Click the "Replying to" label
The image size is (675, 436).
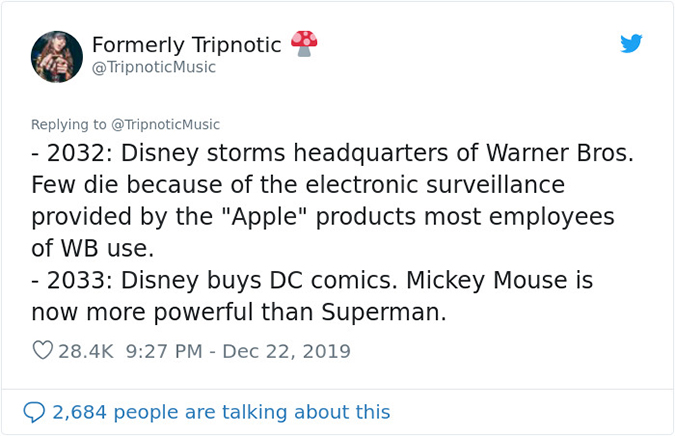click(x=68, y=125)
